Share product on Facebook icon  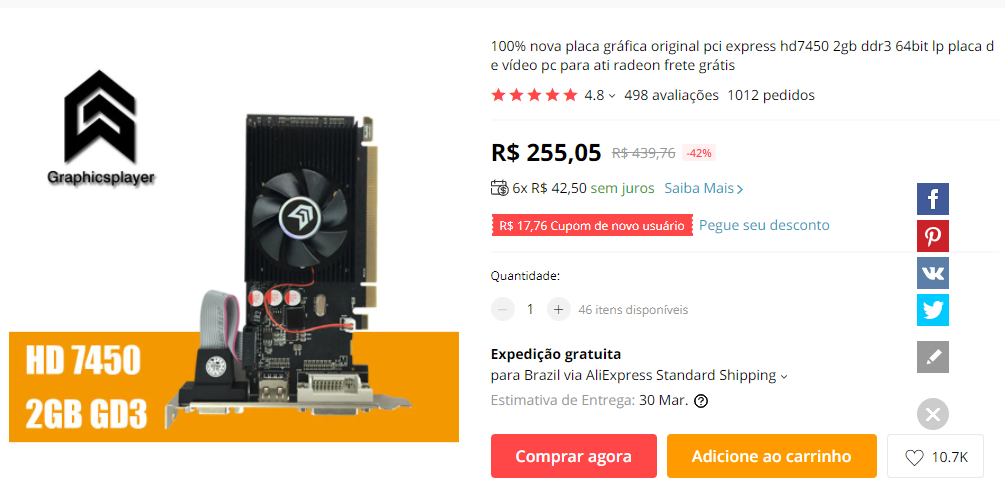[933, 199]
